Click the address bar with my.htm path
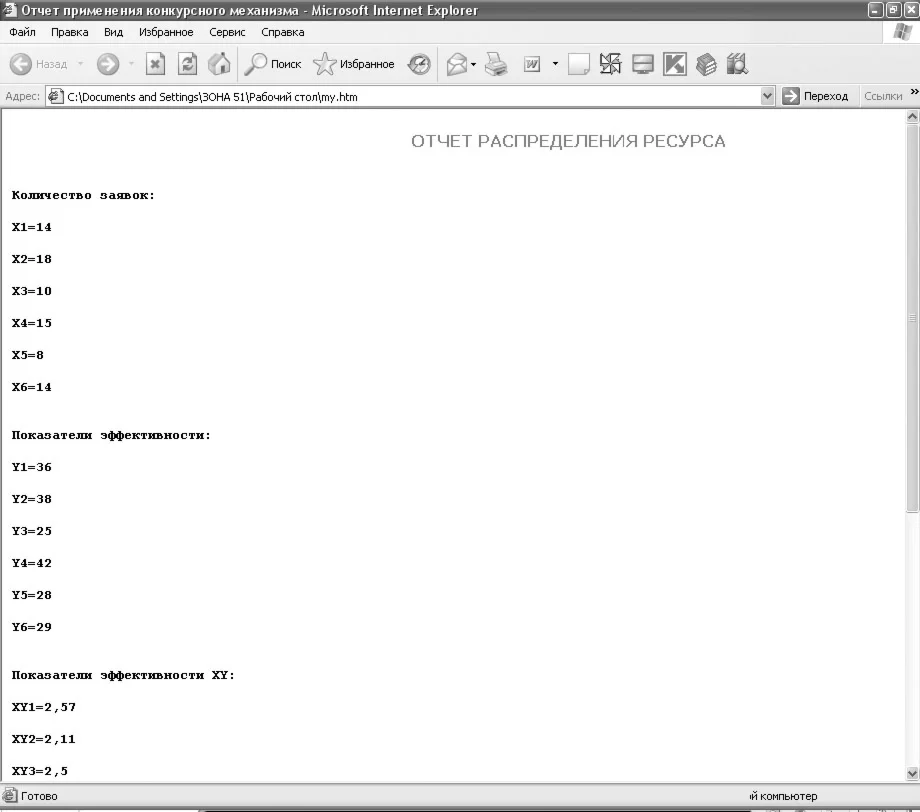 (411, 97)
